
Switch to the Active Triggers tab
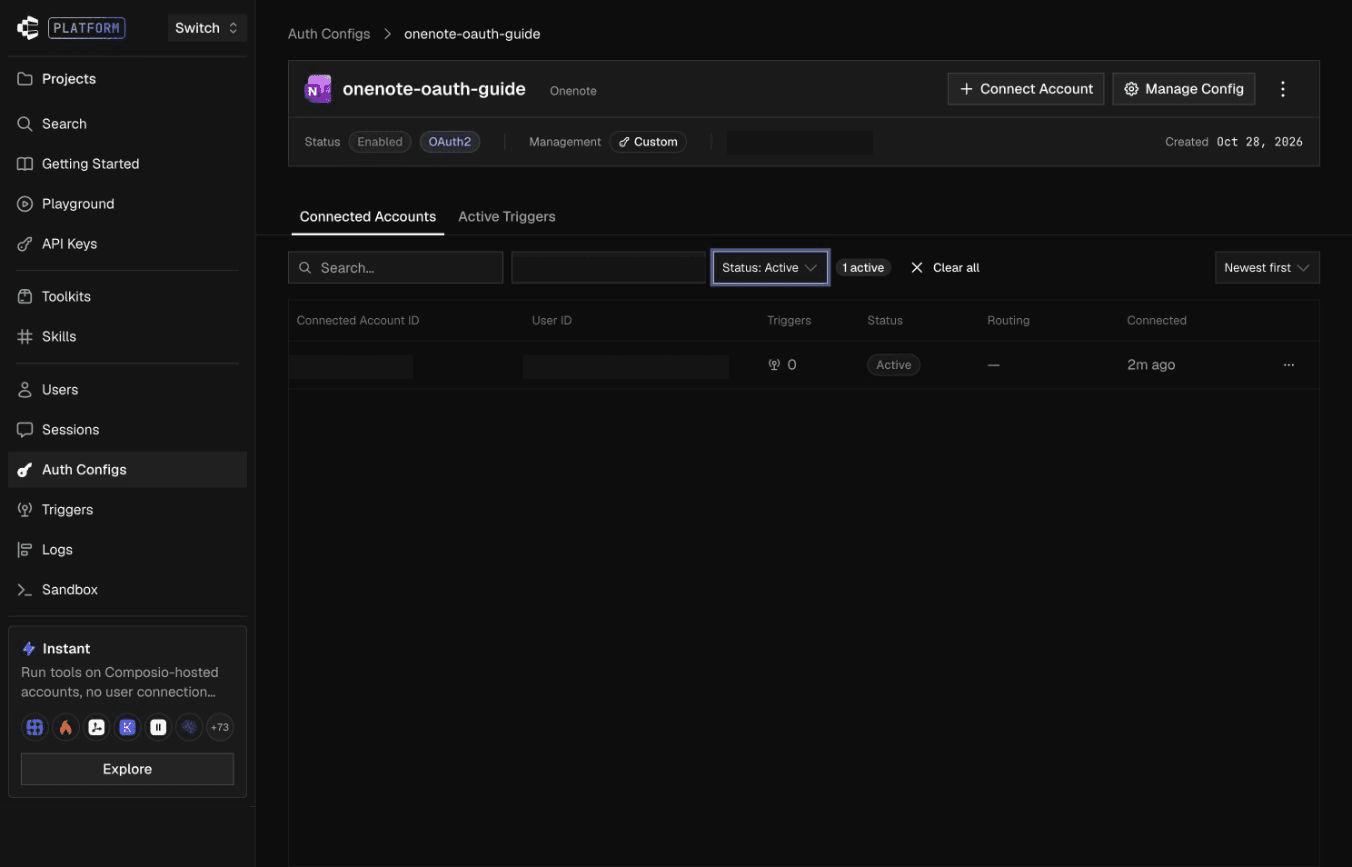pos(507,216)
